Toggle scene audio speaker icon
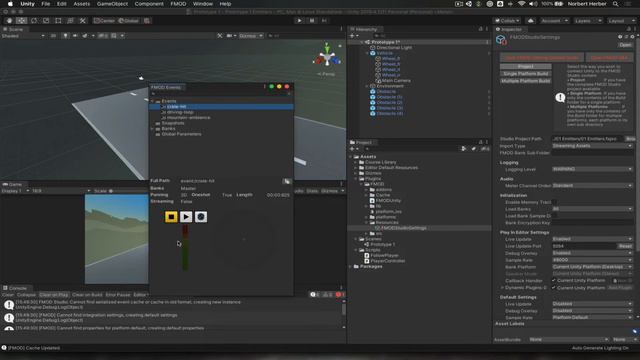The width and height of the screenshot is (640, 360). (75, 36)
